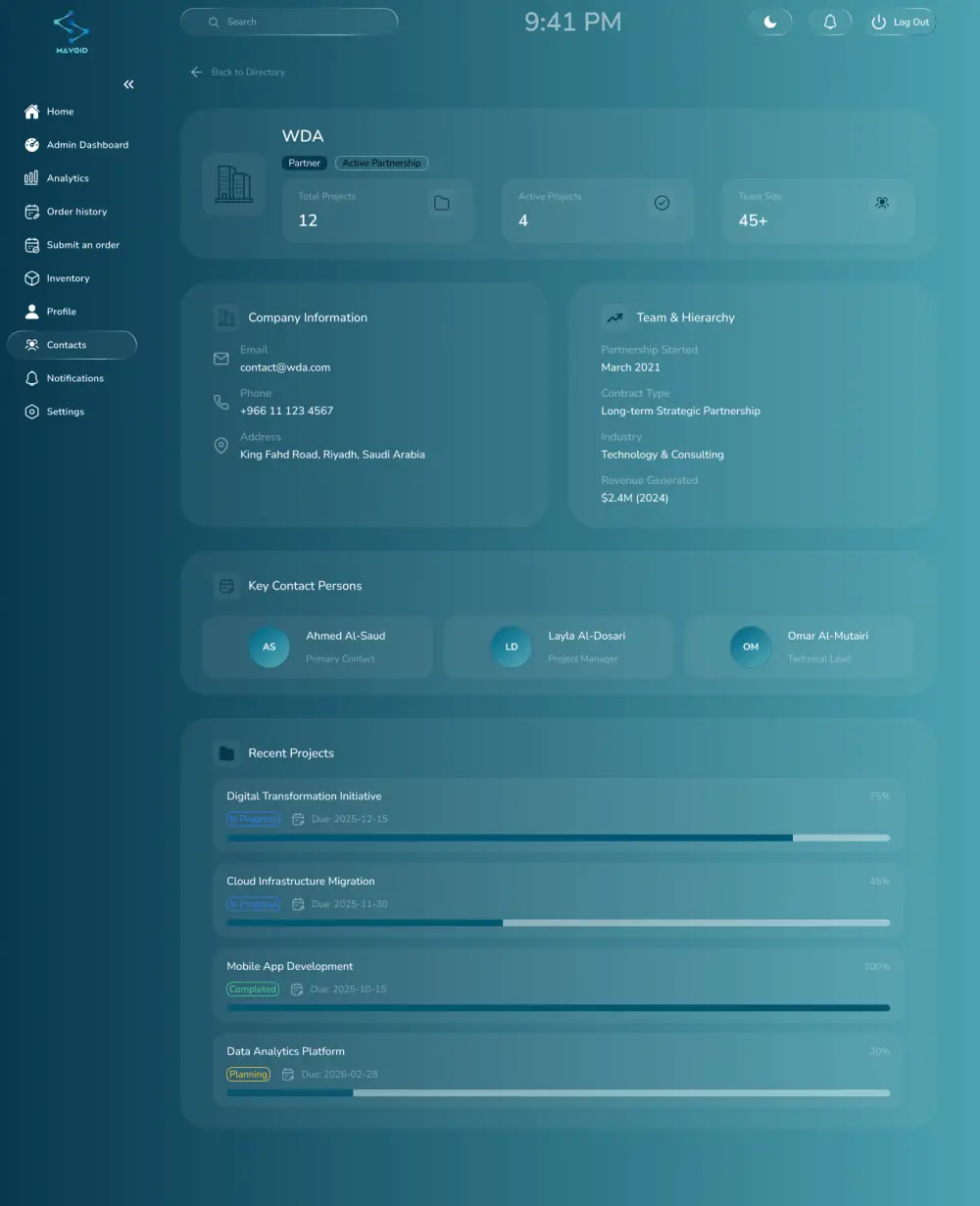Click the Log Out button
This screenshot has height=1206, width=980.
900,21
